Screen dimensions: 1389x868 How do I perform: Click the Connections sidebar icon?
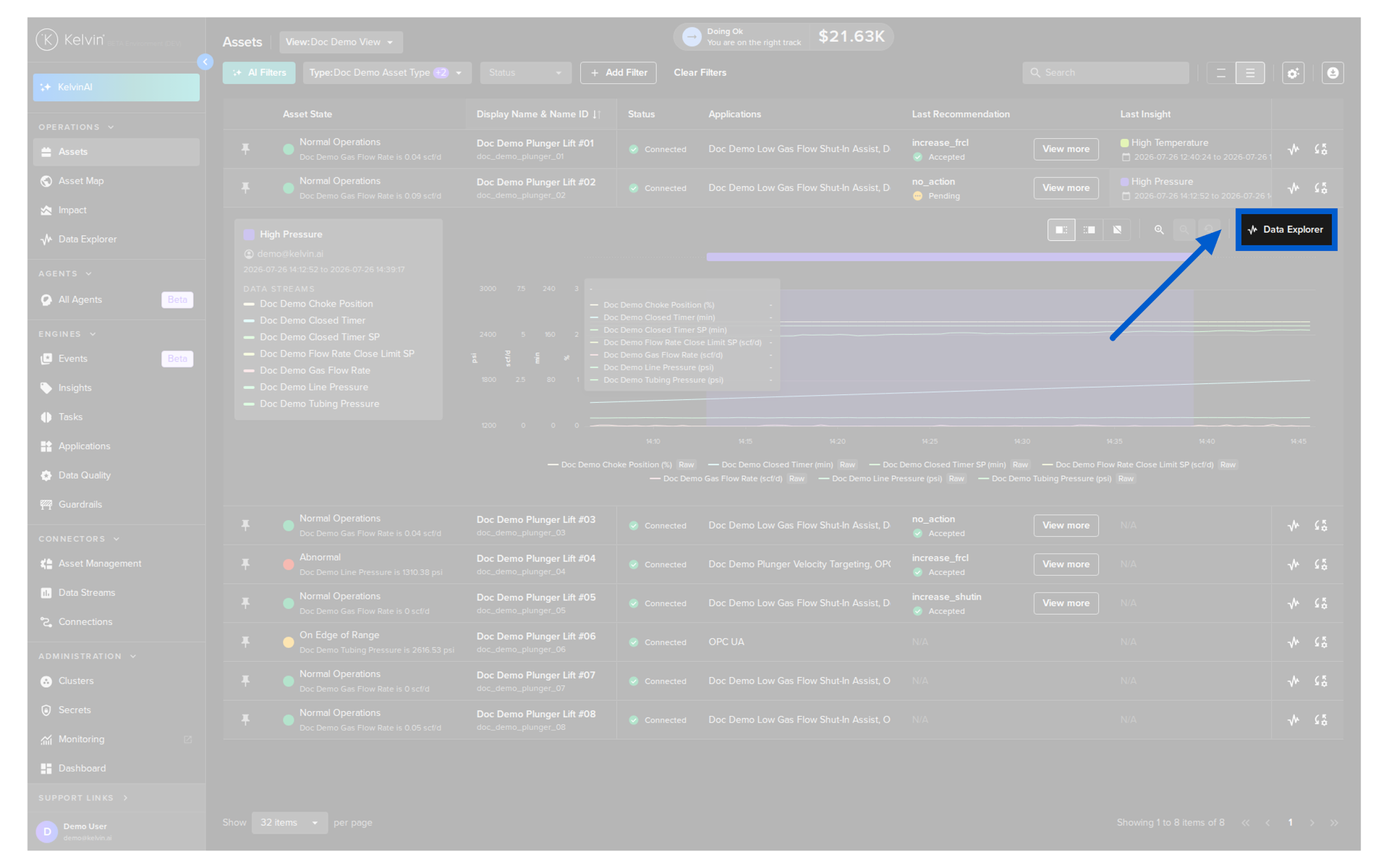point(46,622)
